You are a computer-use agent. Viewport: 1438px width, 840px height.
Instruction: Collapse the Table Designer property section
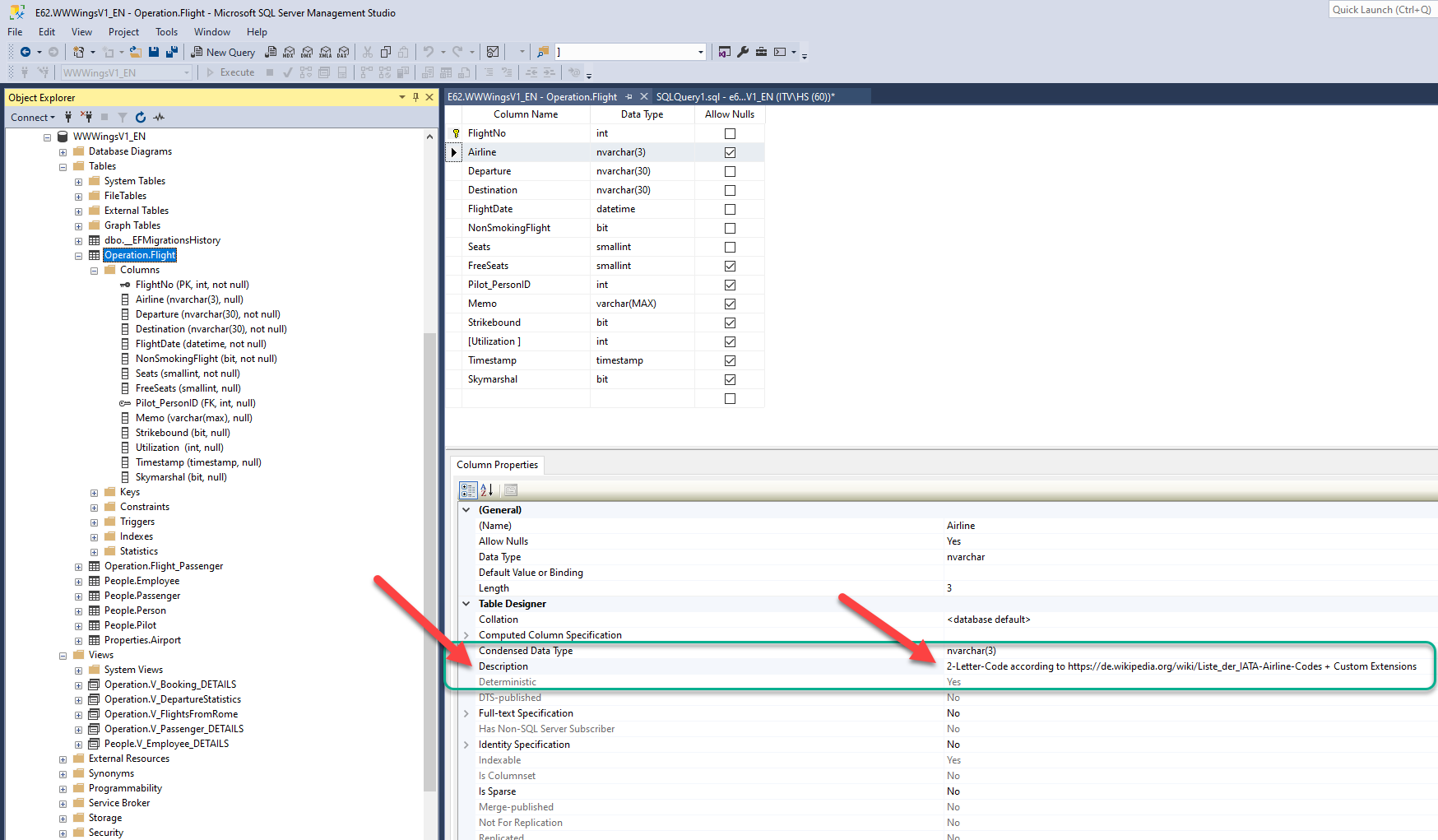pos(466,604)
